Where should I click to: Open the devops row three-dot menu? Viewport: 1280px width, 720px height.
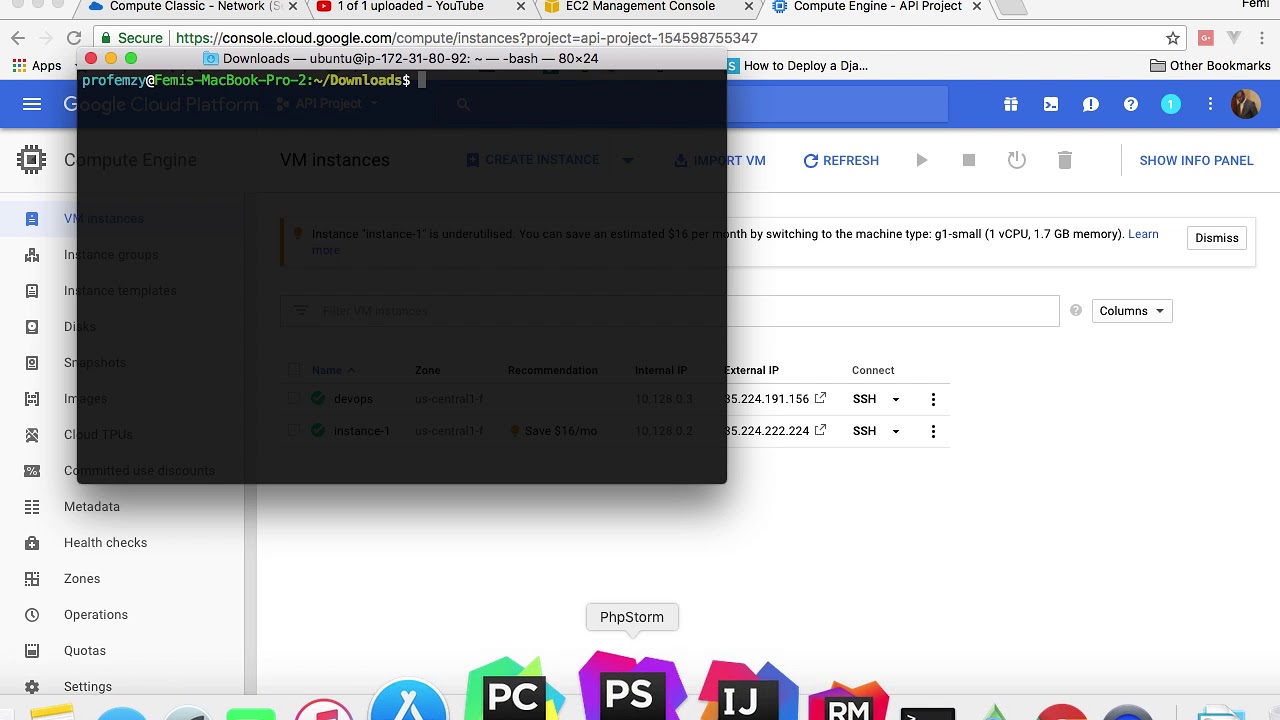[933, 399]
